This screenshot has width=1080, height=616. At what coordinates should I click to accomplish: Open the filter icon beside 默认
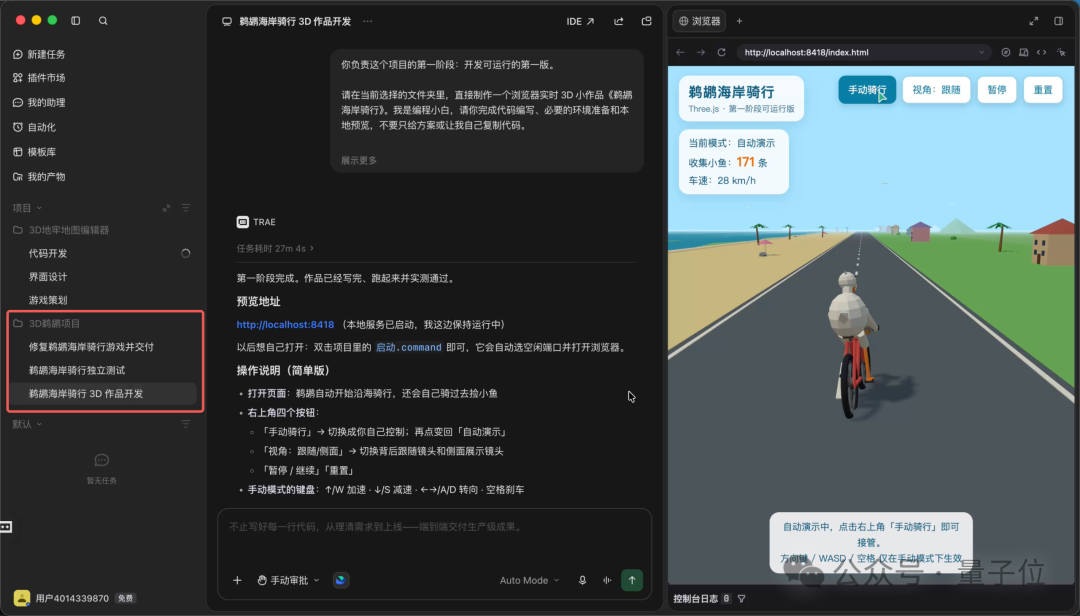click(186, 424)
